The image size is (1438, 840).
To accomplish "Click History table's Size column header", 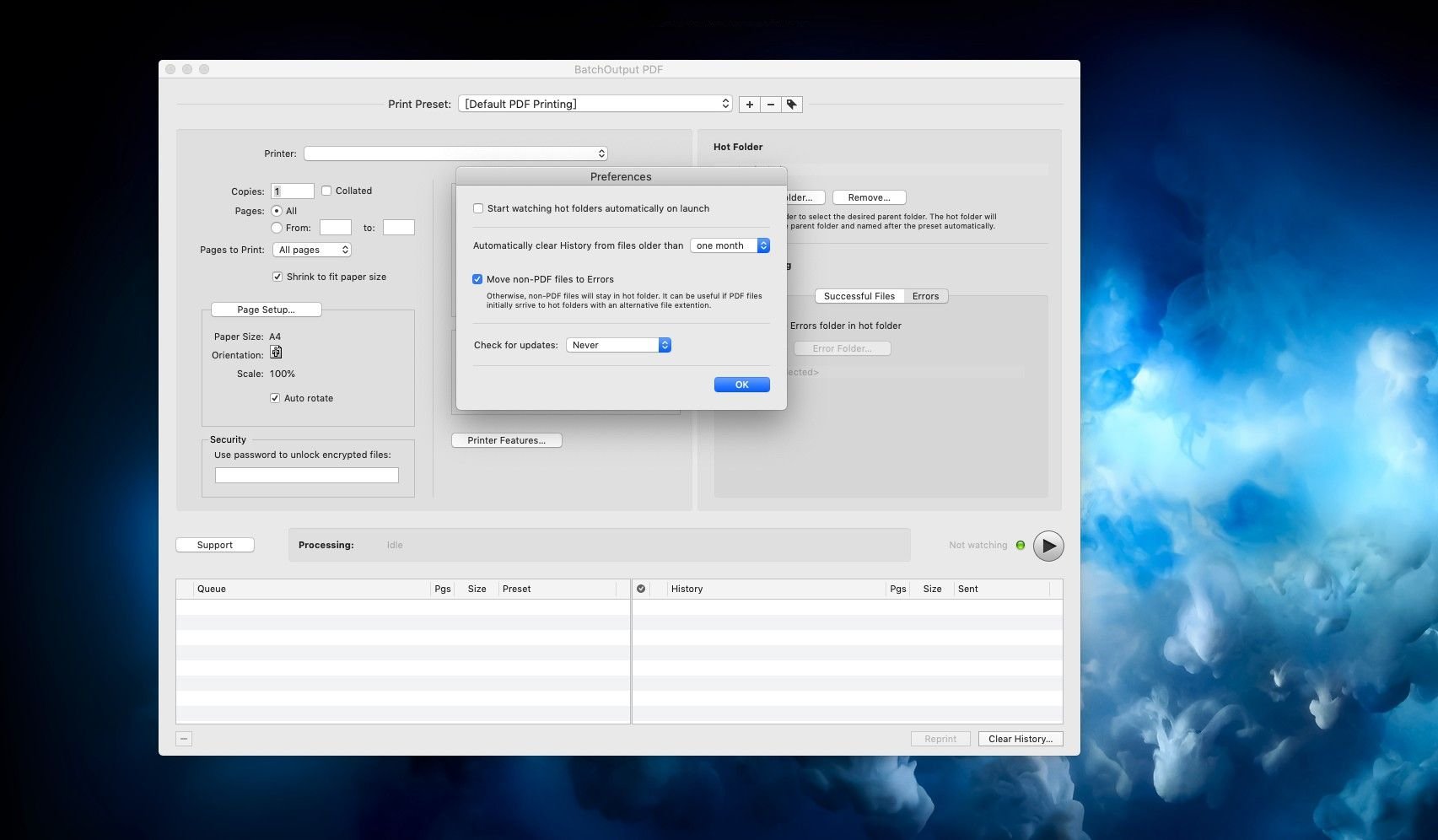I will [932, 589].
